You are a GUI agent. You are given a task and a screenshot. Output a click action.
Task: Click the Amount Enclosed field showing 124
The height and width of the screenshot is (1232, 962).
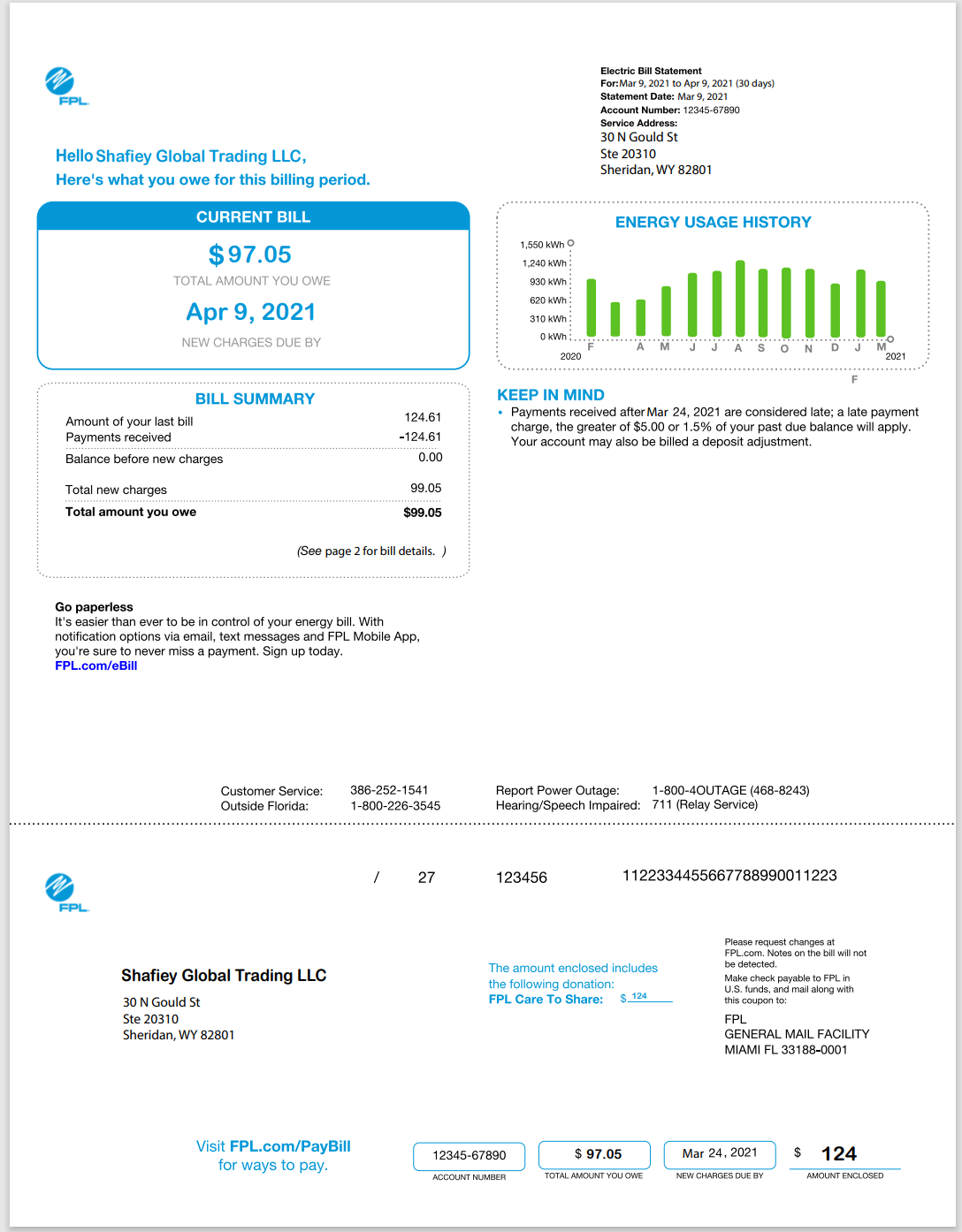(x=844, y=1154)
